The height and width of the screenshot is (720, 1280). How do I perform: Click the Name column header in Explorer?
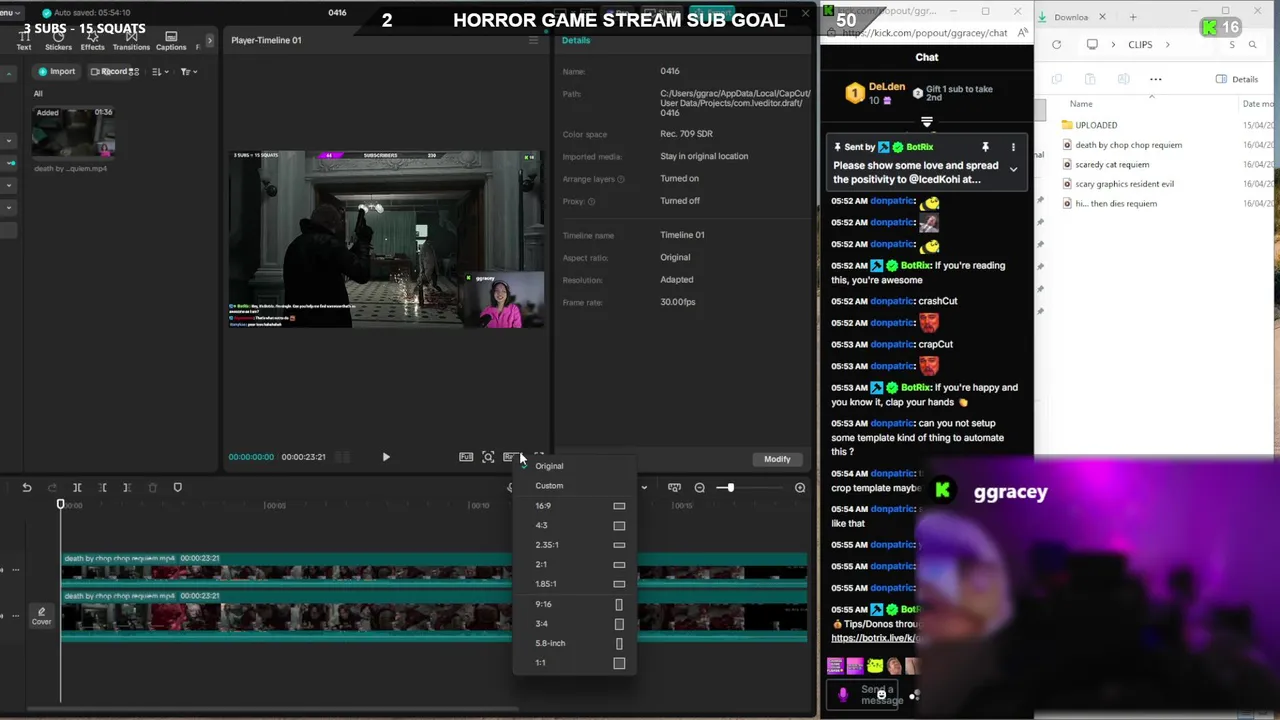pos(1081,104)
